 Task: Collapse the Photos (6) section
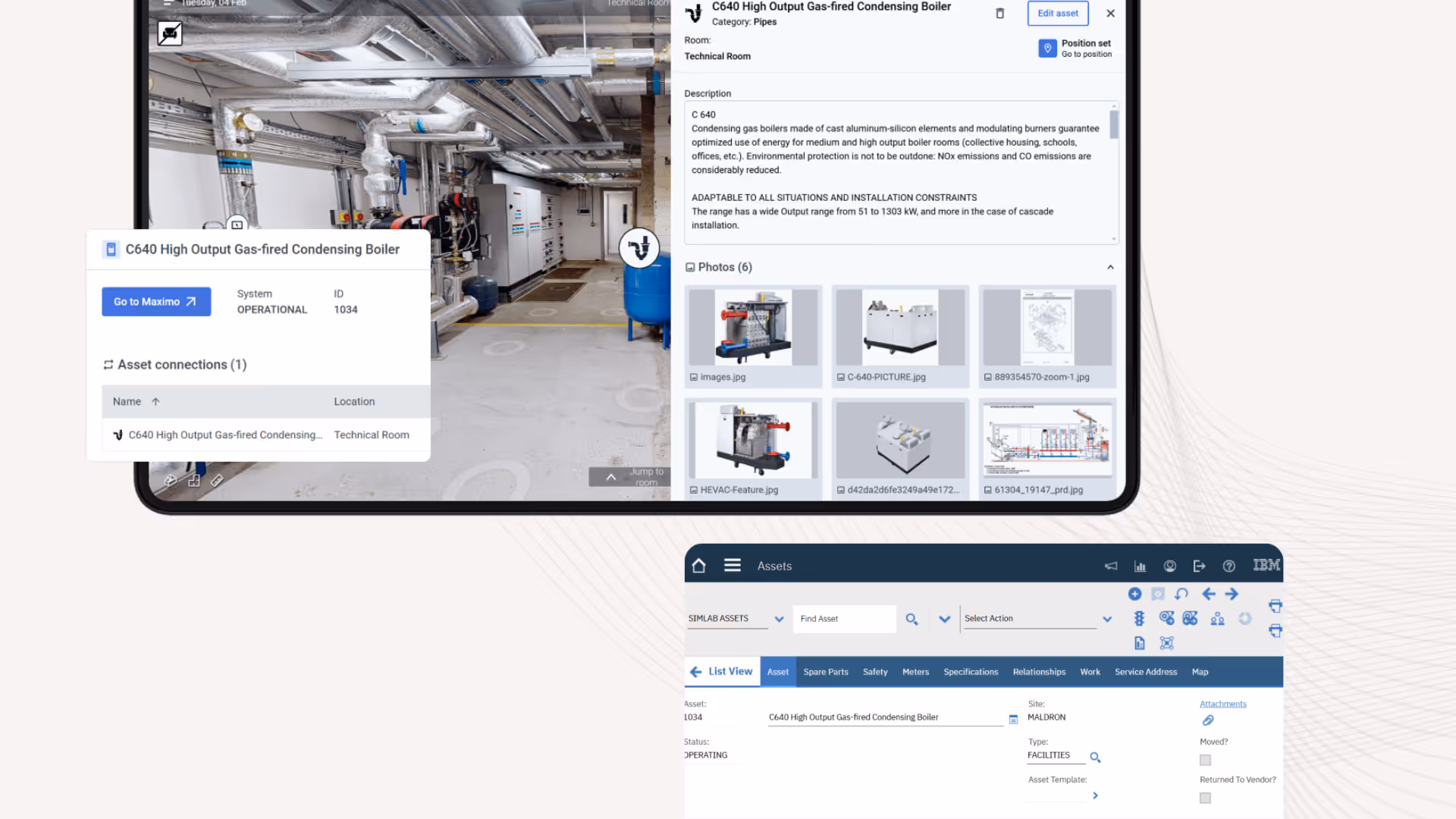pyautogui.click(x=1110, y=267)
